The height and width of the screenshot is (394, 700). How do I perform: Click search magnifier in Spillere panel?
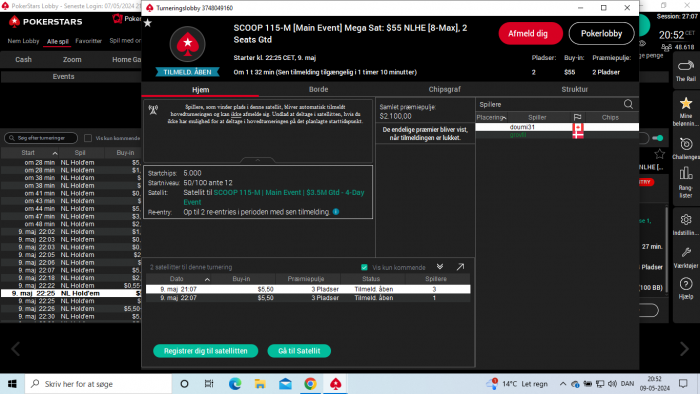(x=628, y=104)
